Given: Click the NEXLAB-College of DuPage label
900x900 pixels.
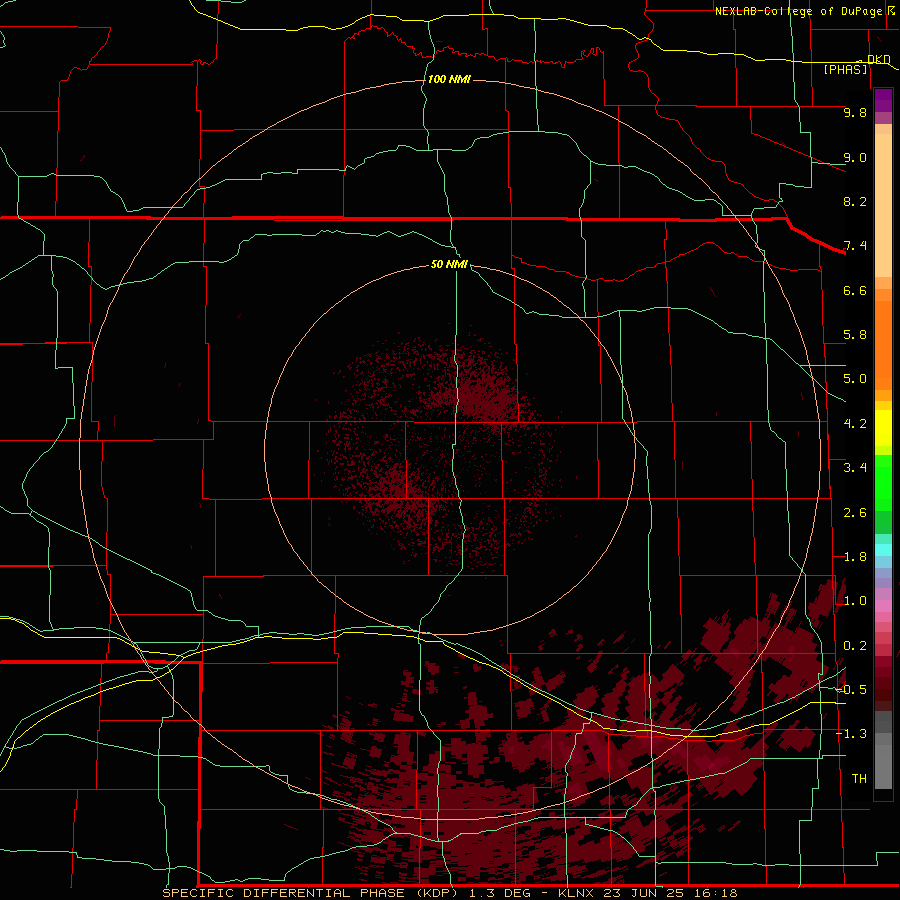Looking at the screenshot, I should pos(798,11).
